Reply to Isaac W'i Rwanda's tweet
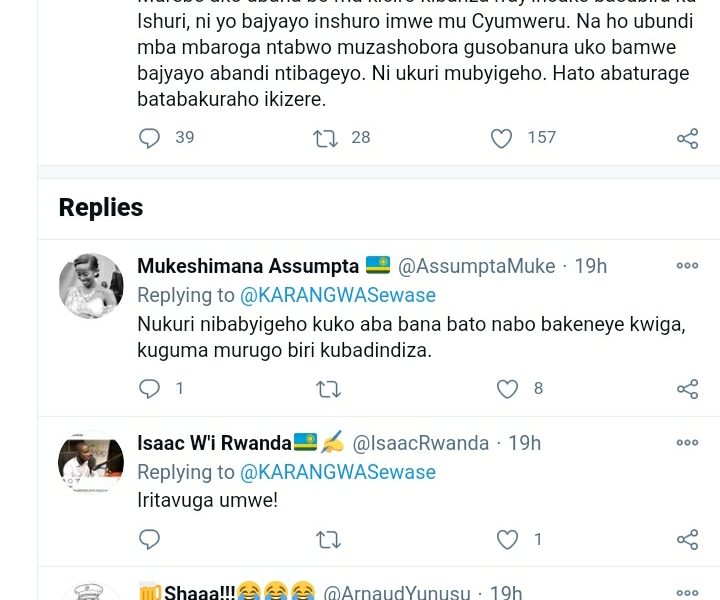 click(150, 540)
